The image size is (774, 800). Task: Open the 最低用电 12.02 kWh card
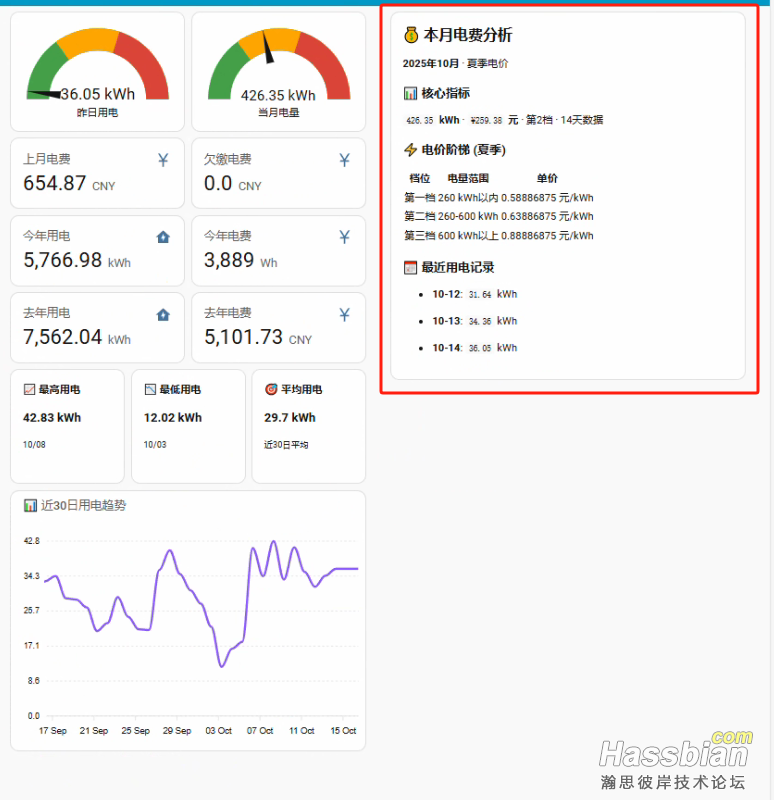tap(188, 425)
